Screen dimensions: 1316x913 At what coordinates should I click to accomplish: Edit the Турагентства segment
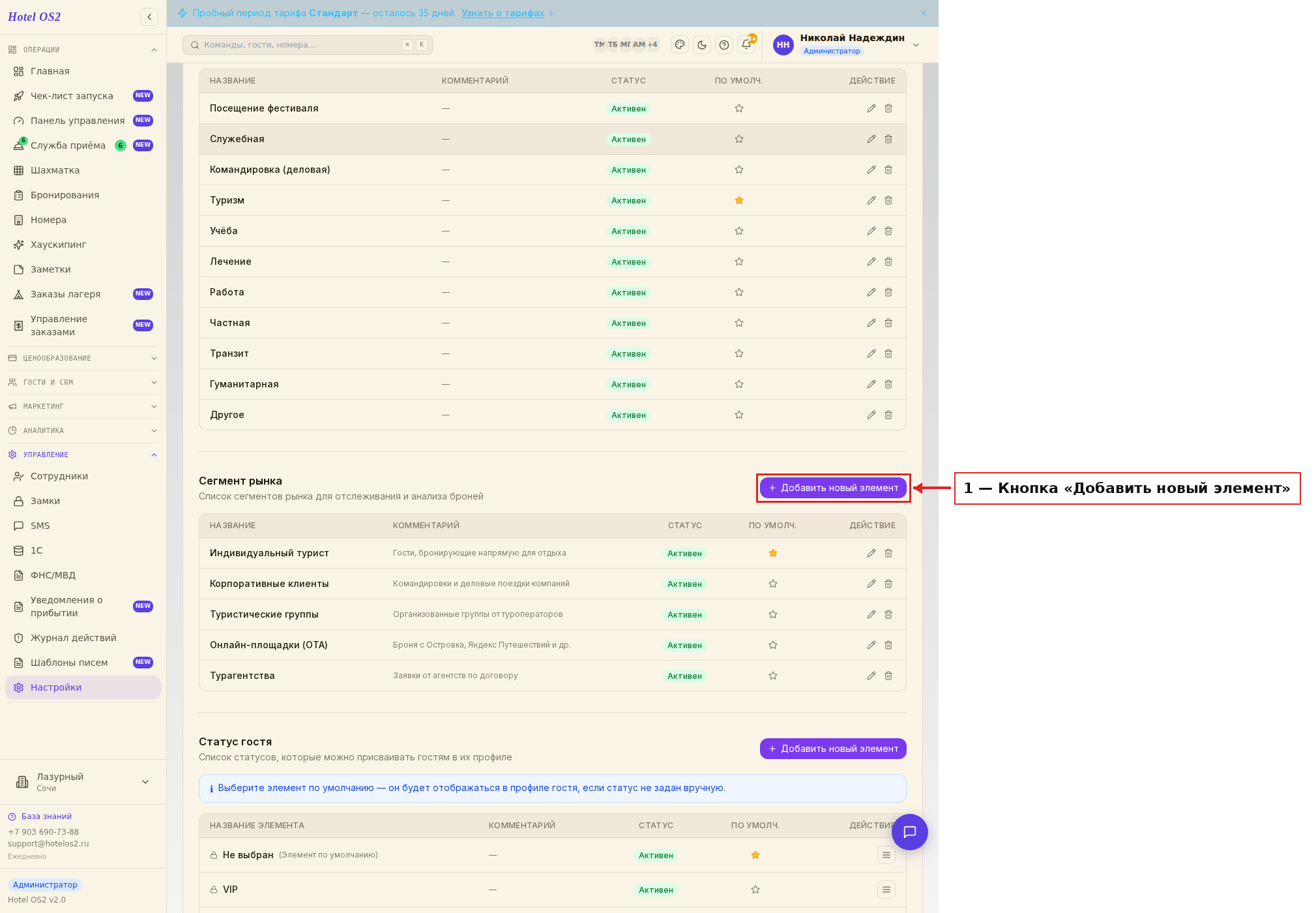[x=871, y=676]
